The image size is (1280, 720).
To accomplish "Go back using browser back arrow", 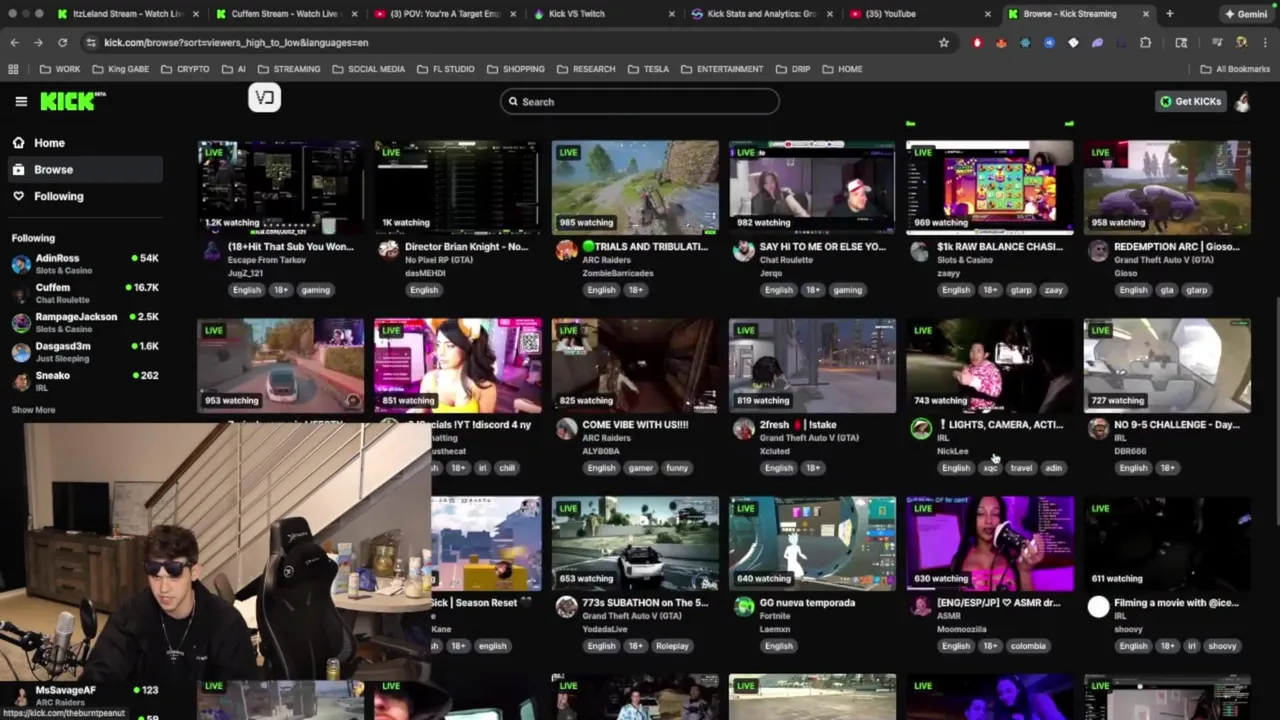I will point(14,43).
